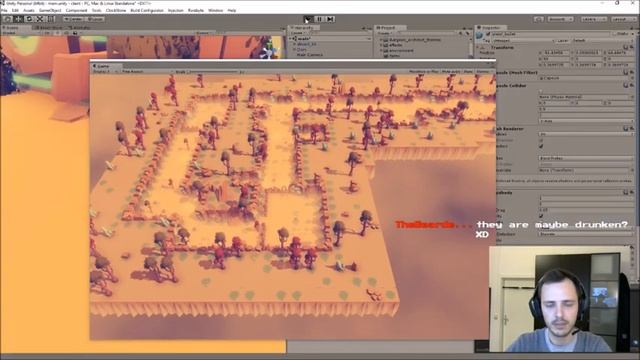Open the Component menu
The height and width of the screenshot is (360, 640).
[x=76, y=10]
